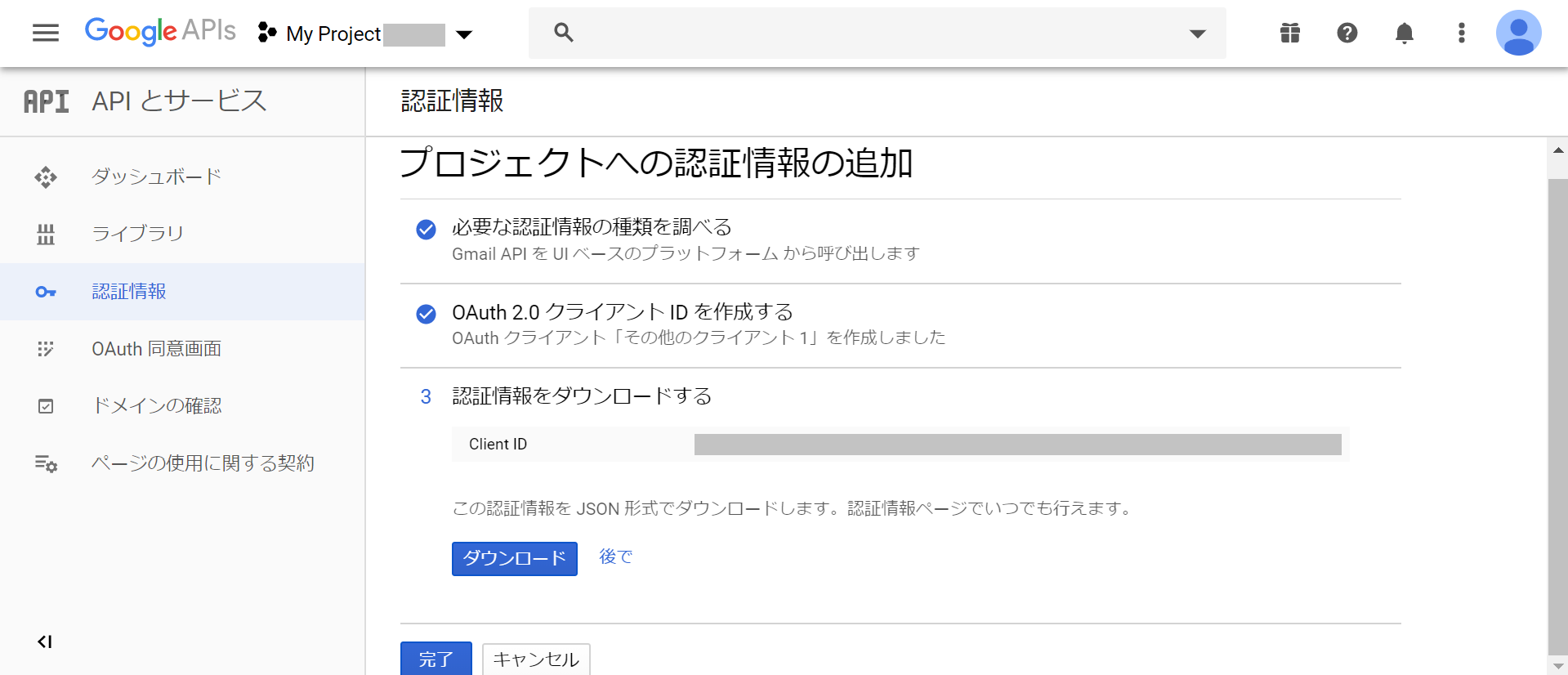Click the プロジェクトへの認証情報の追加 heading
Viewport: 1568px width, 675px height.
656,163
